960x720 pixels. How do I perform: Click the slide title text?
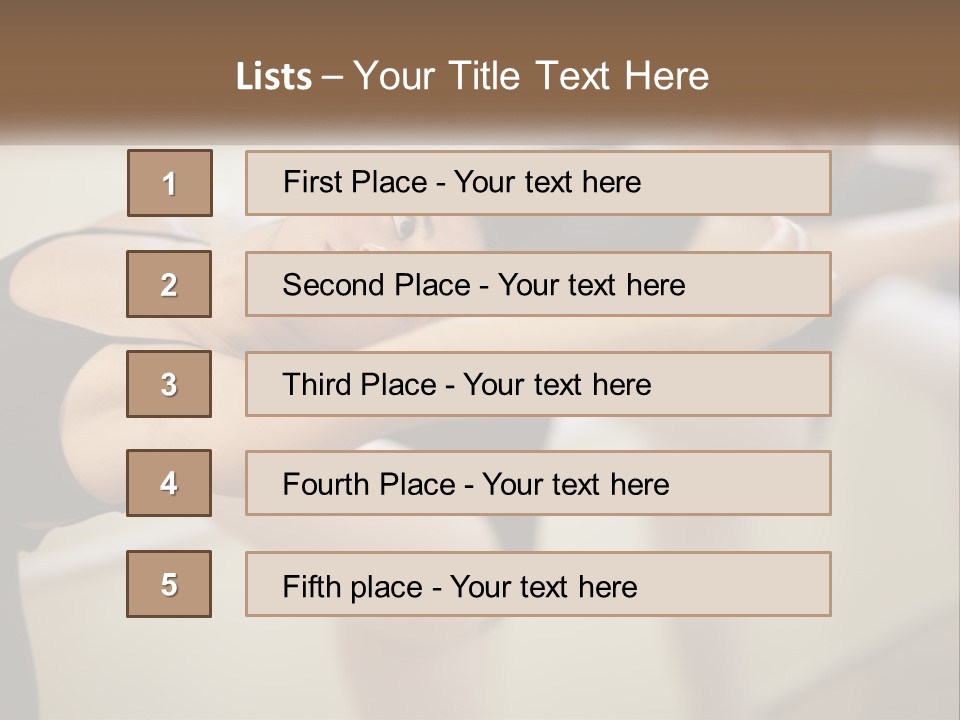click(x=472, y=76)
